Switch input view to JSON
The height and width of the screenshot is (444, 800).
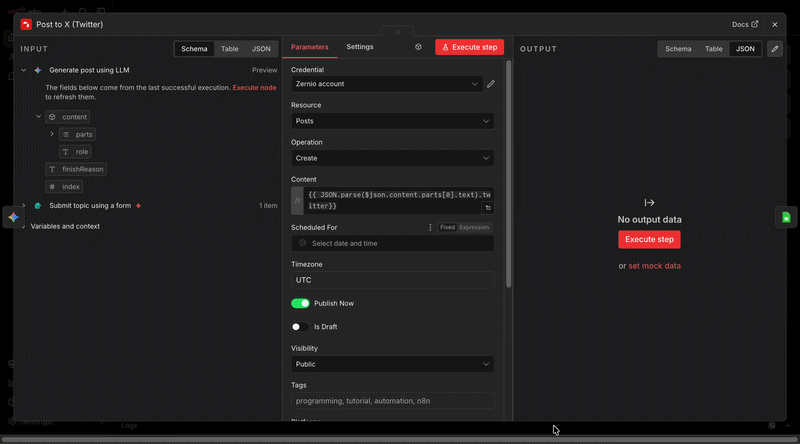click(x=261, y=49)
